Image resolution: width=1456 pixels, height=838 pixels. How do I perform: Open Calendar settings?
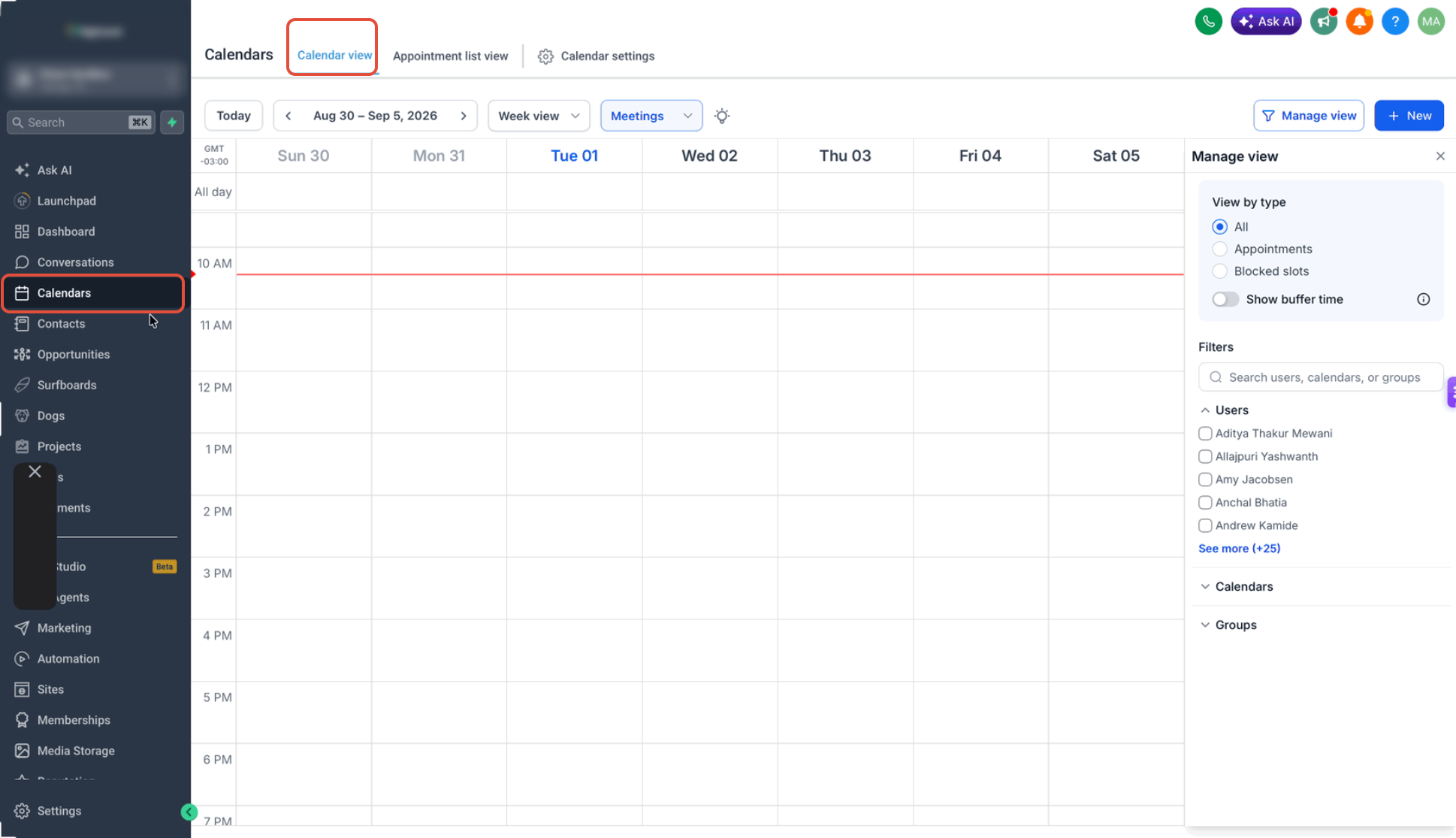(x=596, y=56)
